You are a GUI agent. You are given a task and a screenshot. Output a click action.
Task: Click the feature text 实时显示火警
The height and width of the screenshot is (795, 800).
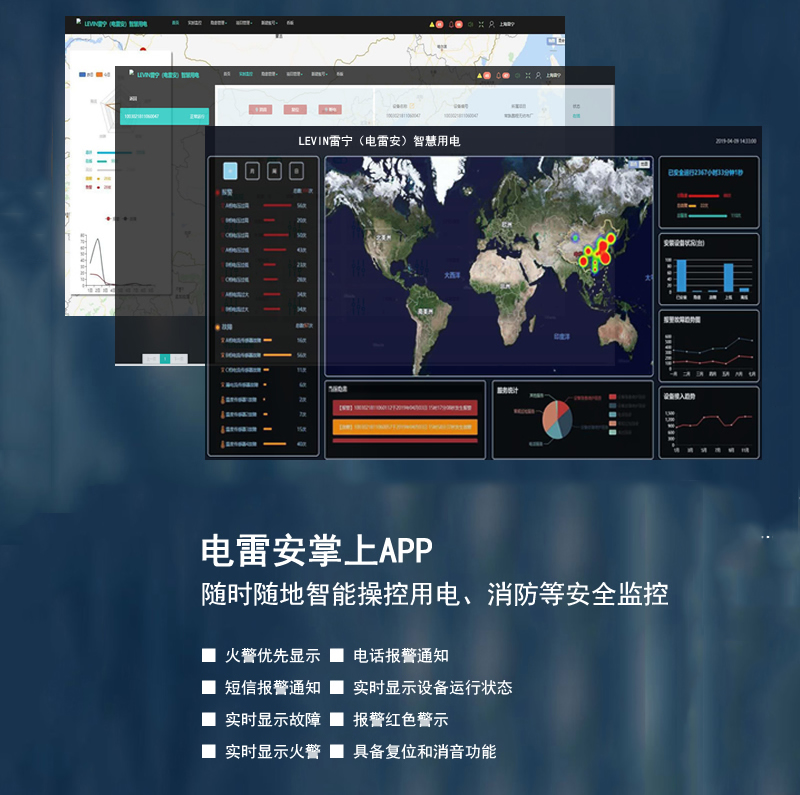pyautogui.click(x=273, y=752)
